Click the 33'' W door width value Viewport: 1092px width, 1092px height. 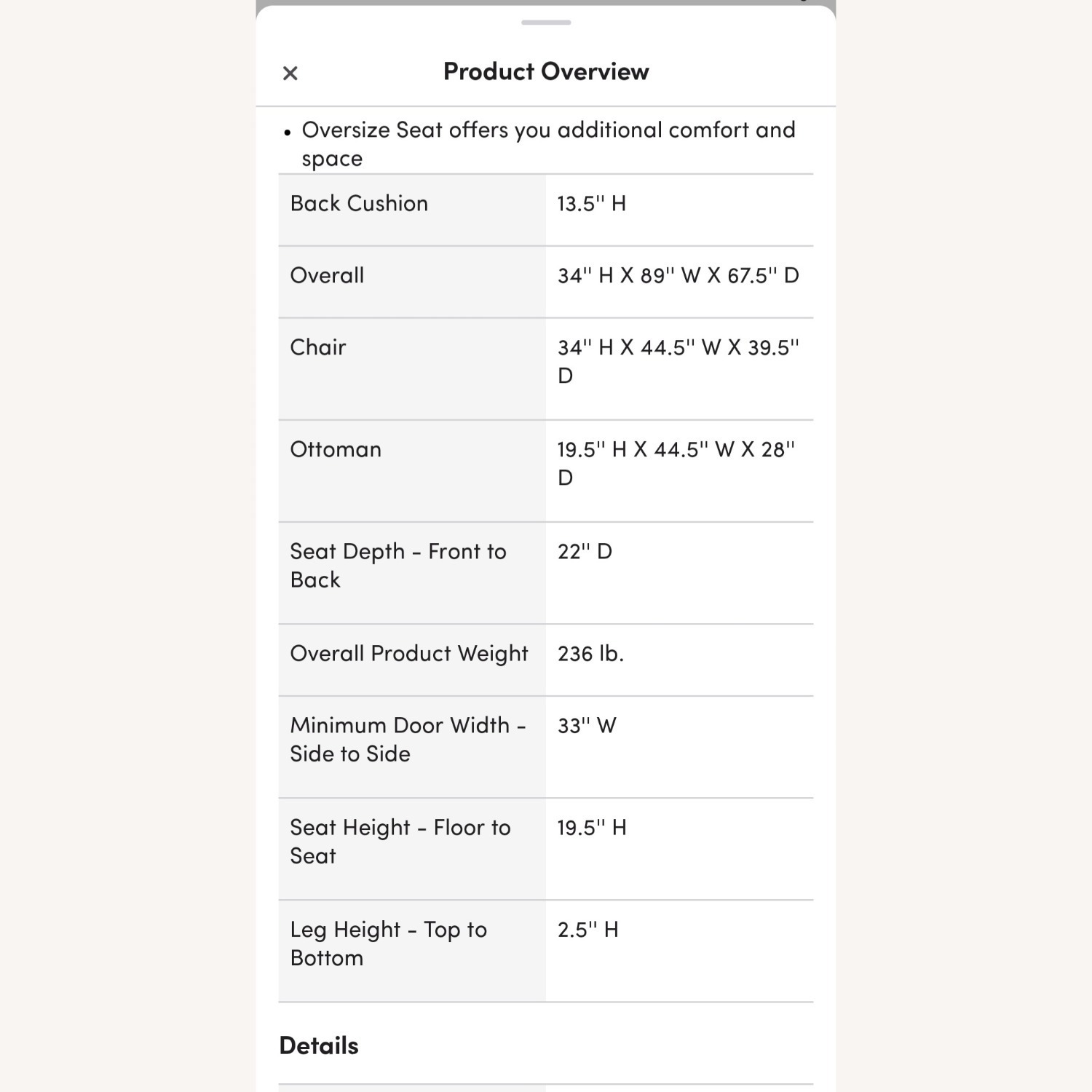pyautogui.click(x=587, y=726)
